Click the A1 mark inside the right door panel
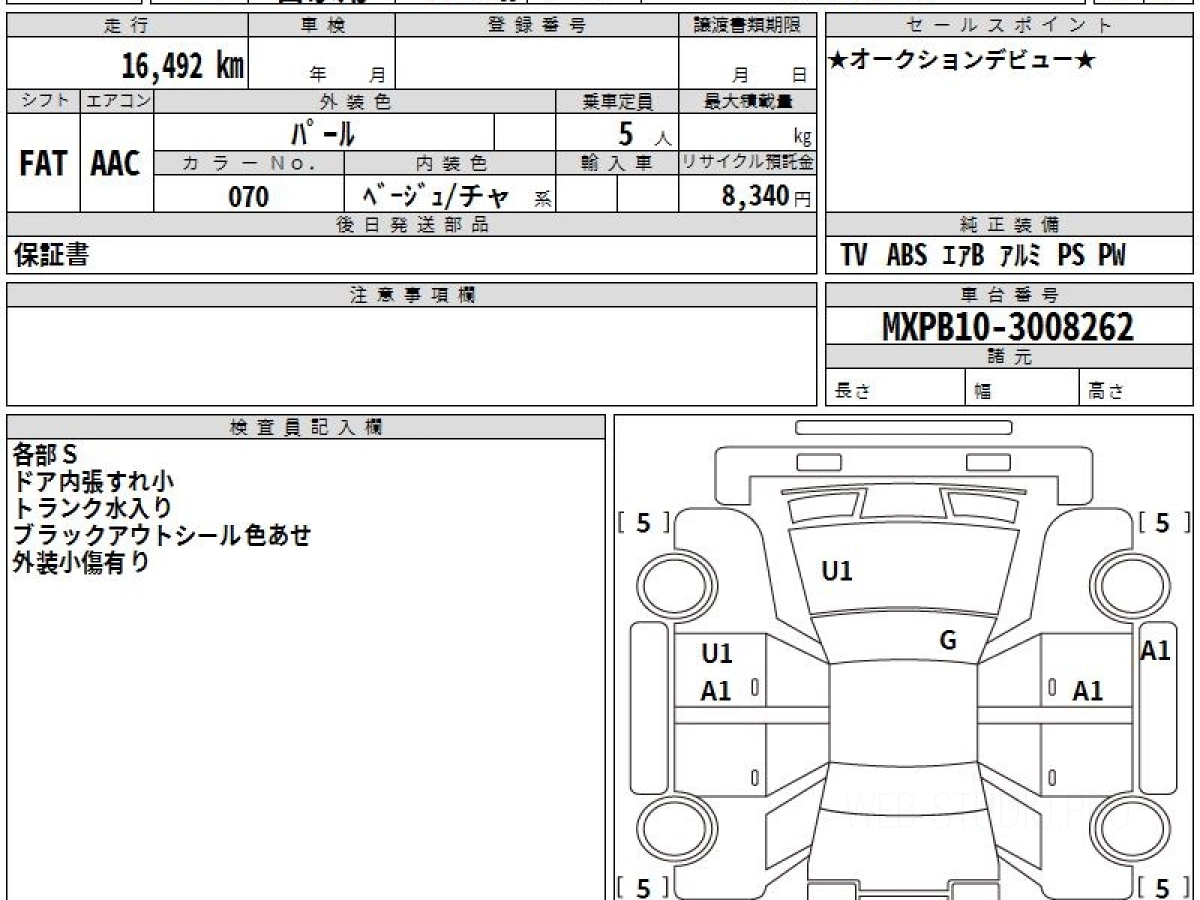1200x900 pixels. (1087, 691)
